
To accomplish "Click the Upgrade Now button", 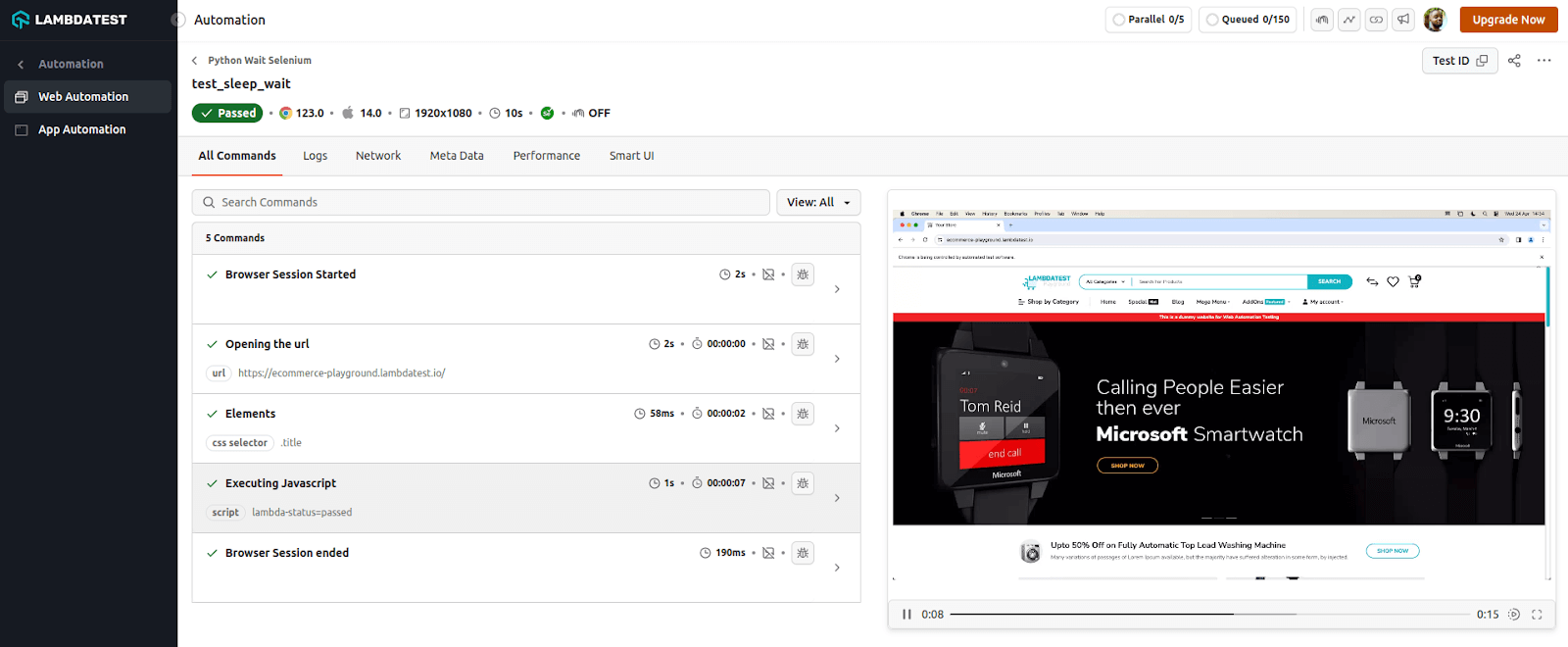I will click(1508, 20).
